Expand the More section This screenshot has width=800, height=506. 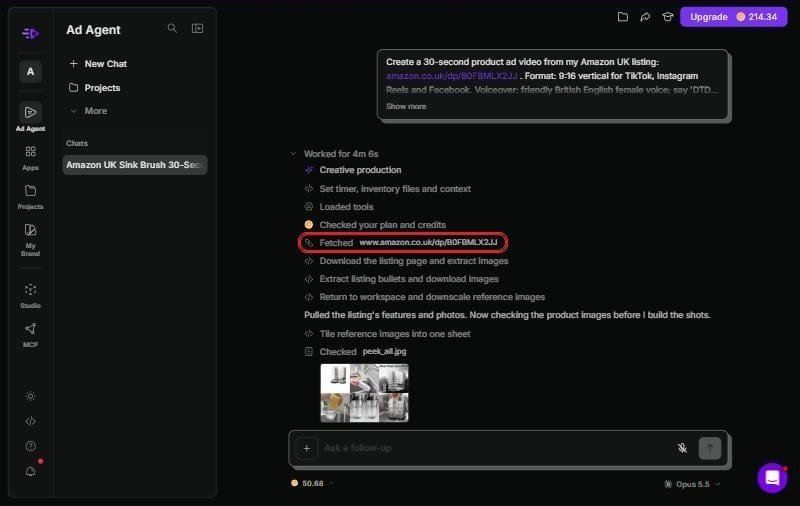[x=89, y=111]
